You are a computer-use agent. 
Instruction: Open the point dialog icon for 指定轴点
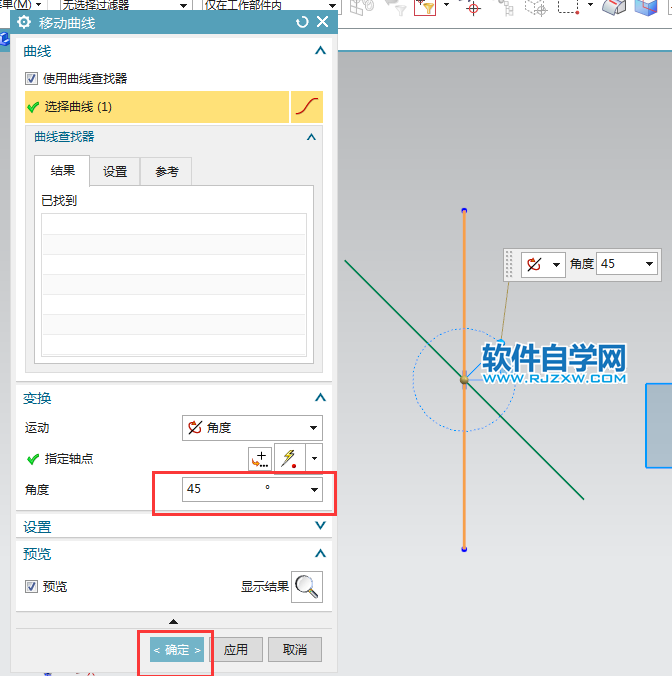[x=260, y=458]
